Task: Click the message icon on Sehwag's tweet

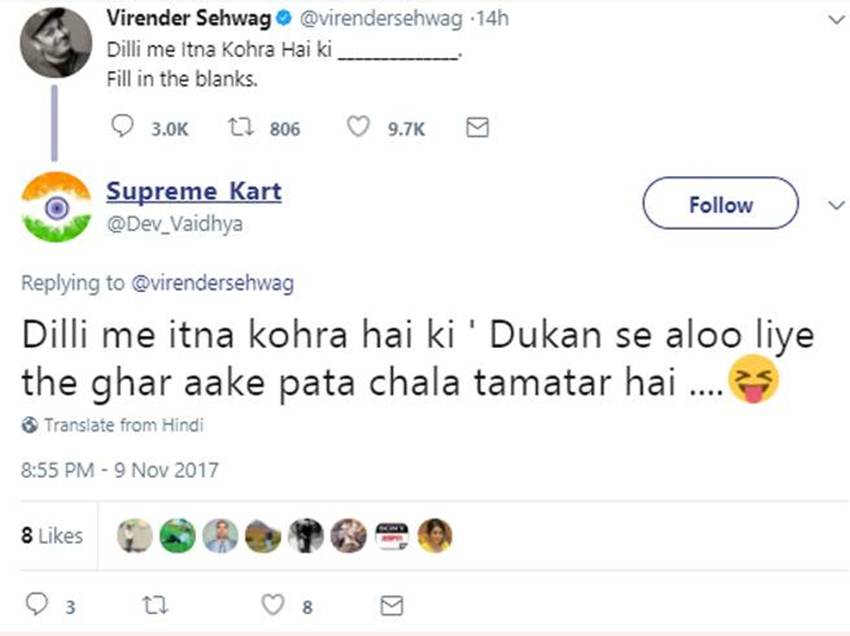Action: [478, 128]
